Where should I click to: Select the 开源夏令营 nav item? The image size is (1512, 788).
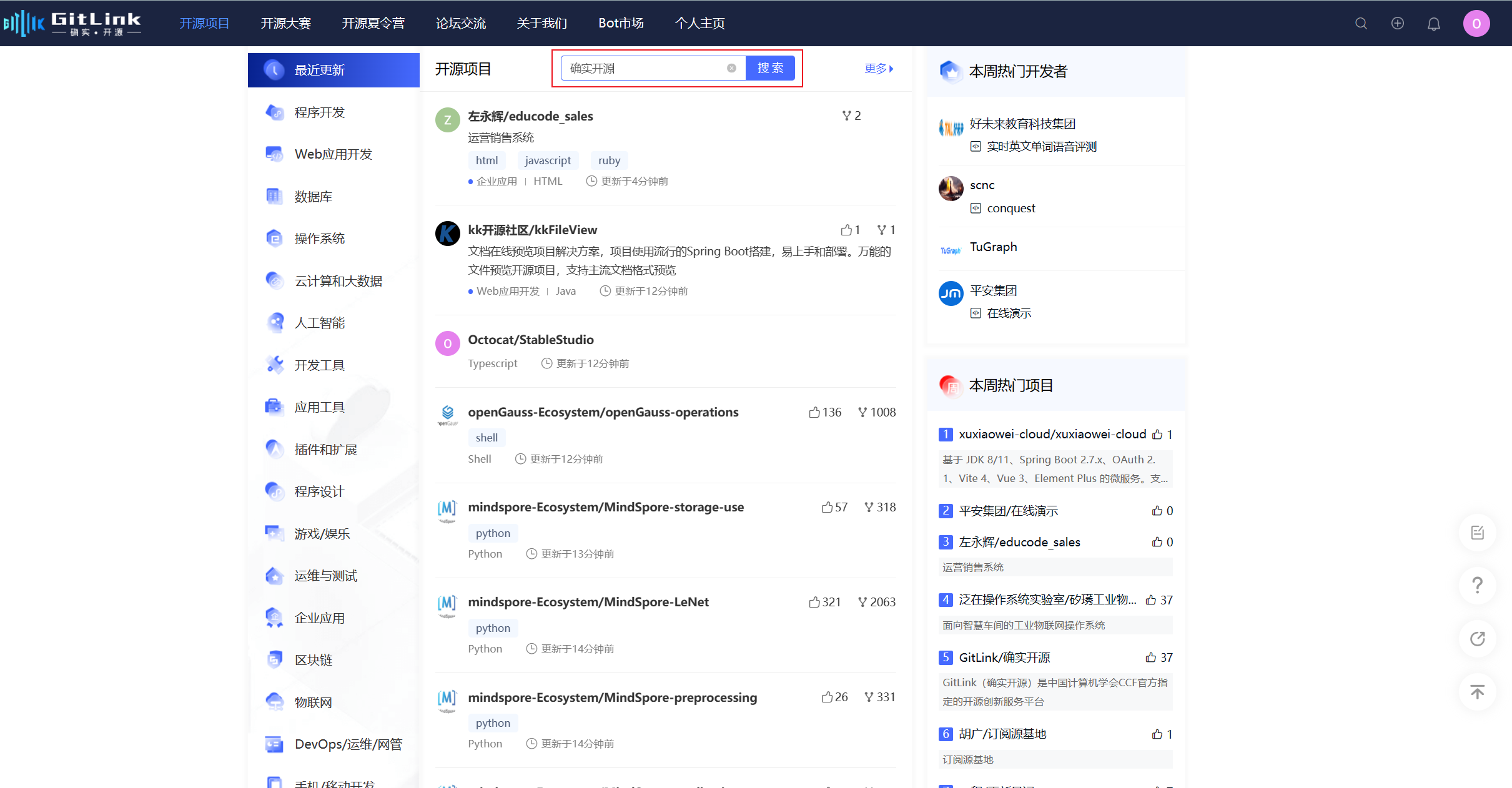click(x=373, y=23)
